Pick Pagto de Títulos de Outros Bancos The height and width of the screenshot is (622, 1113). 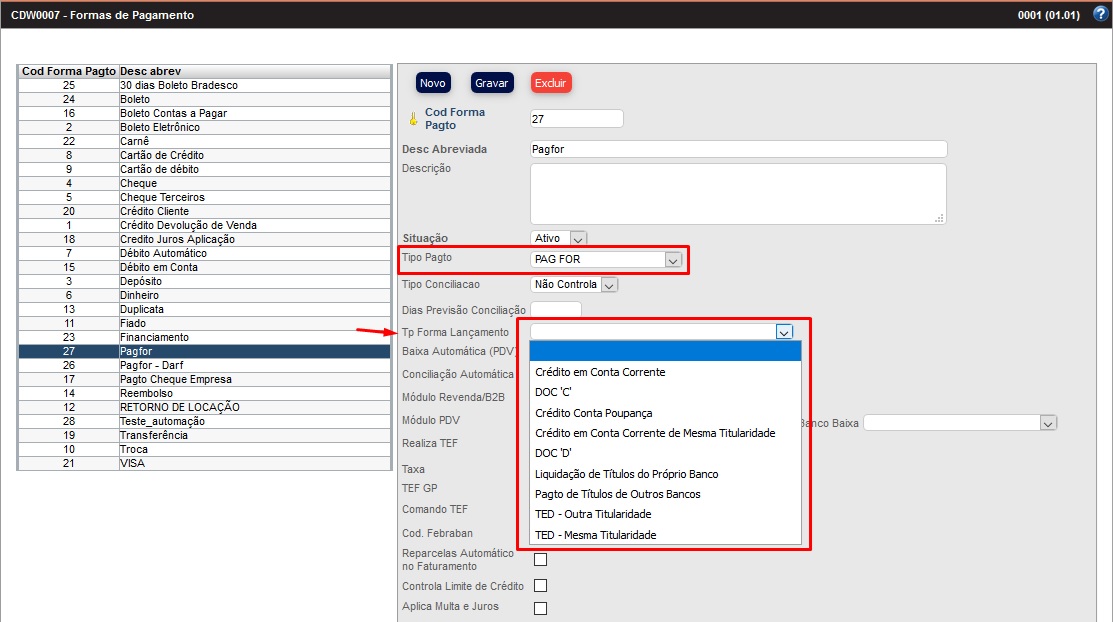[617, 494]
